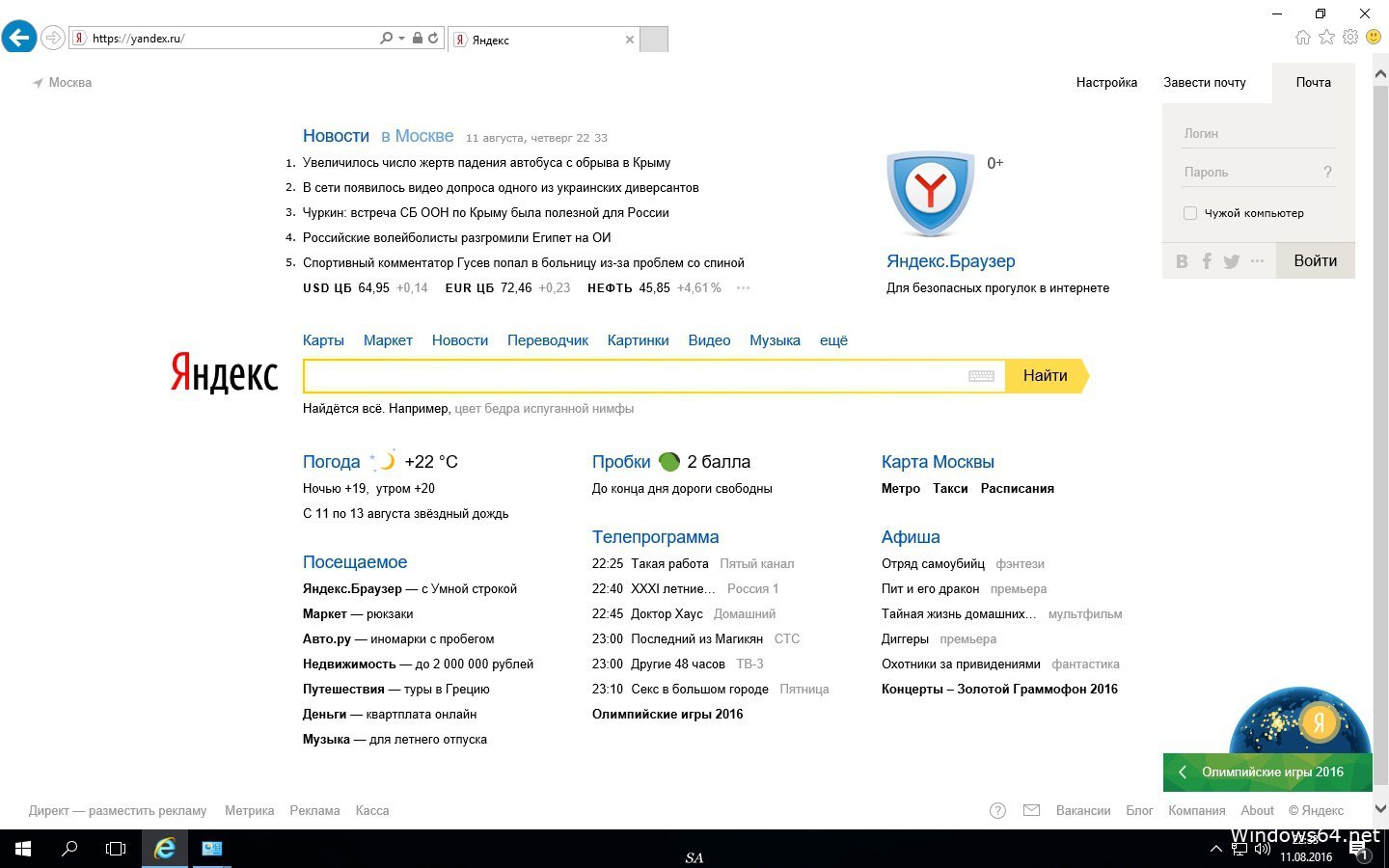Open the Картинки service link
Image resolution: width=1389 pixels, height=868 pixels.
(x=638, y=340)
